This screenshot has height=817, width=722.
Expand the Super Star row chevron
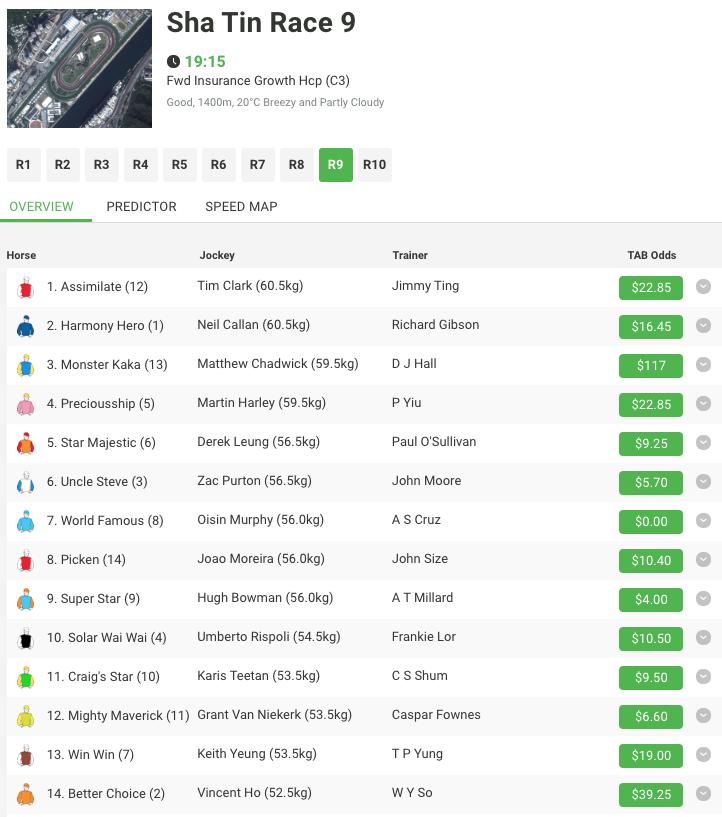[703, 599]
